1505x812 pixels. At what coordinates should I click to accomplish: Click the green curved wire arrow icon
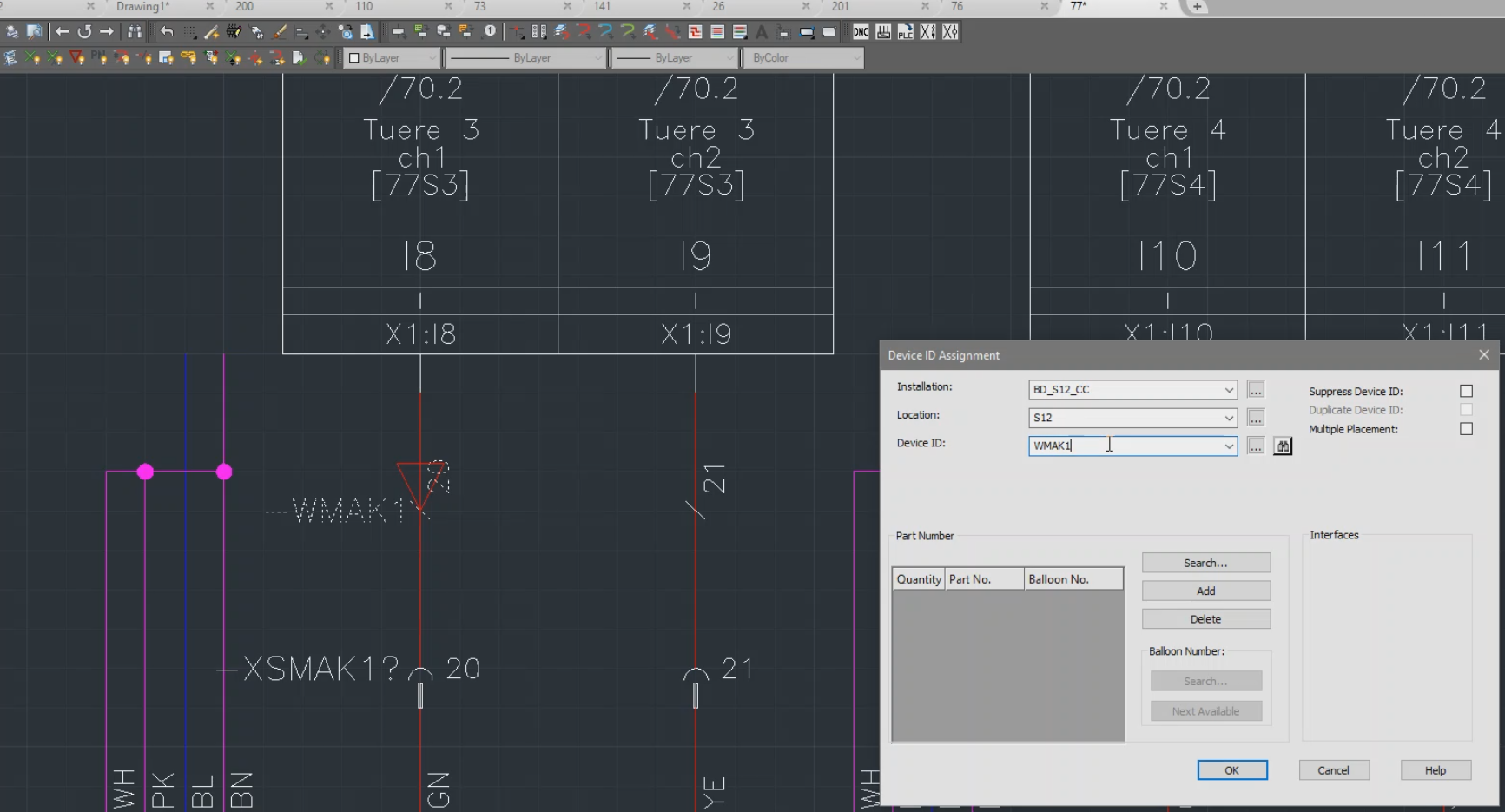click(628, 31)
